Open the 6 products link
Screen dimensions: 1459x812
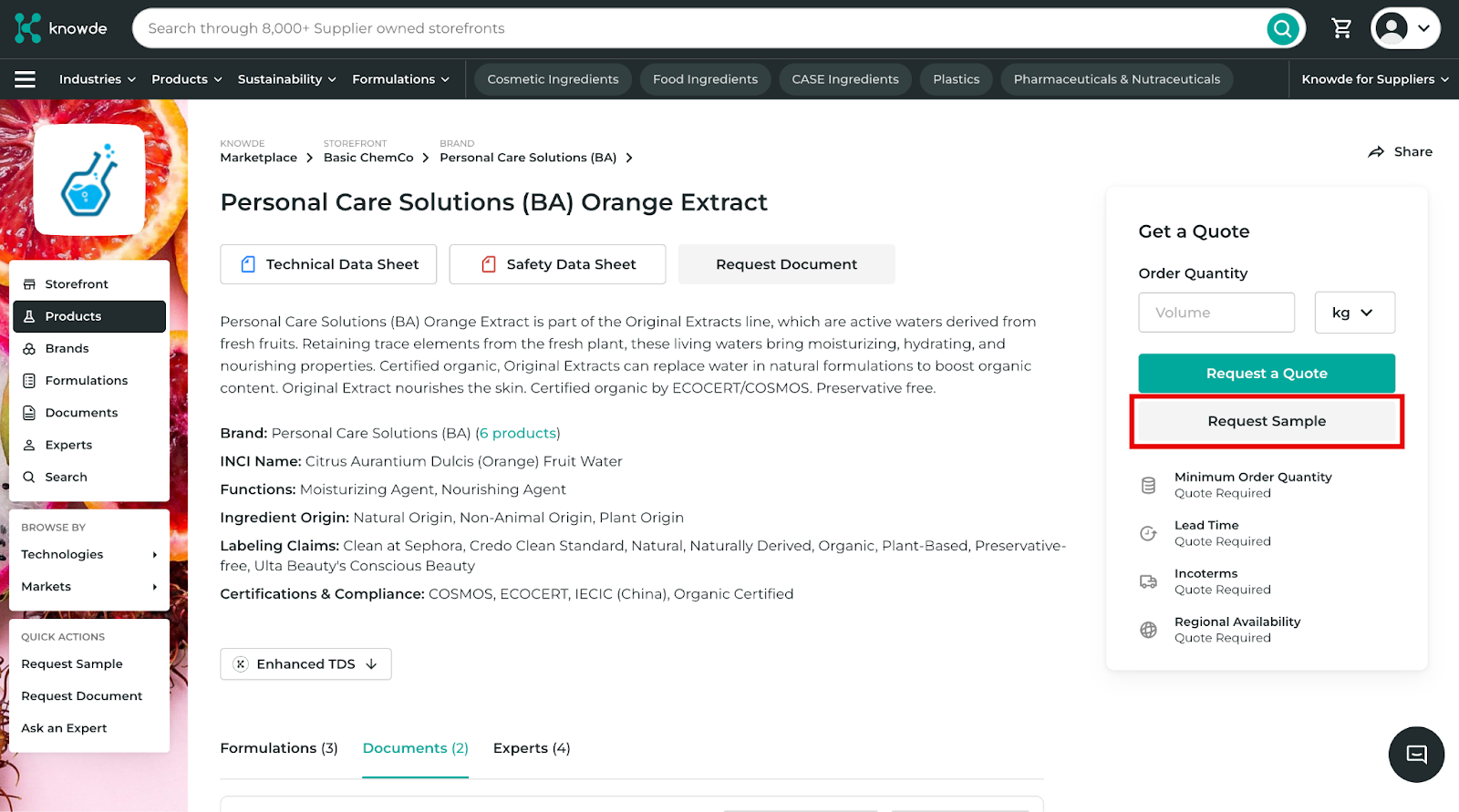(x=518, y=433)
